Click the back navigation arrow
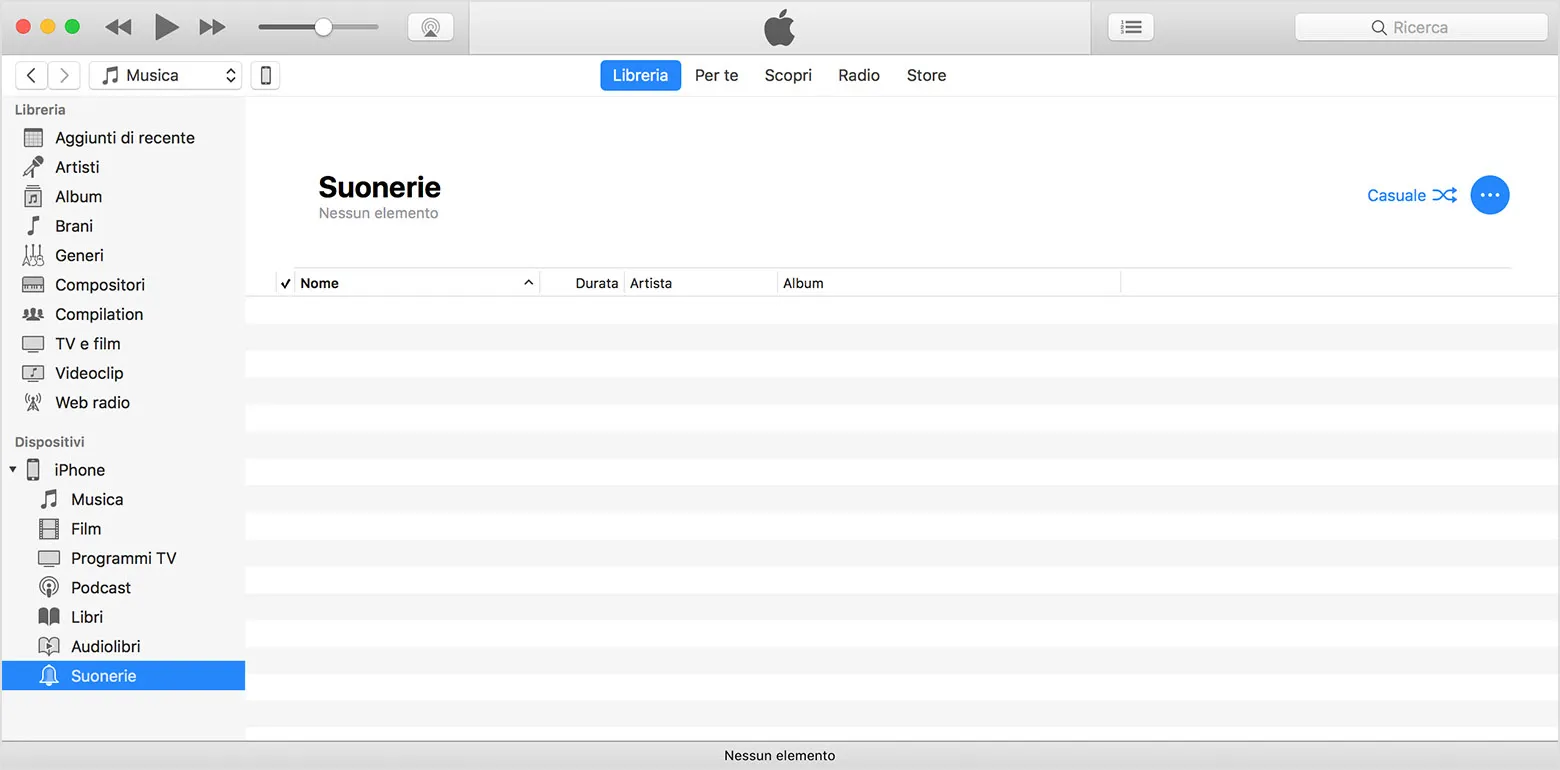Viewport: 1560px width, 770px height. click(31, 75)
